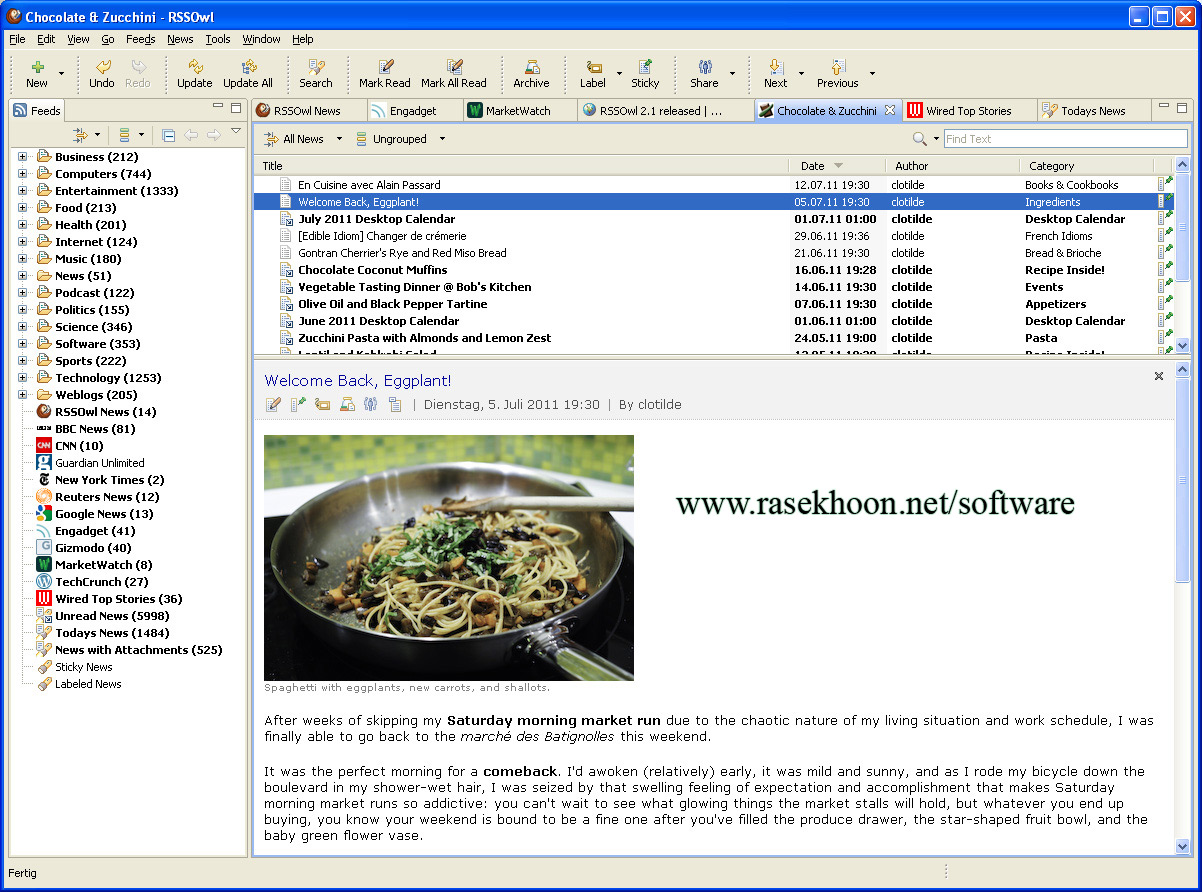Viewport: 1202px width, 892px height.
Task: Select the Unread News (5998) item
Action: tap(112, 616)
